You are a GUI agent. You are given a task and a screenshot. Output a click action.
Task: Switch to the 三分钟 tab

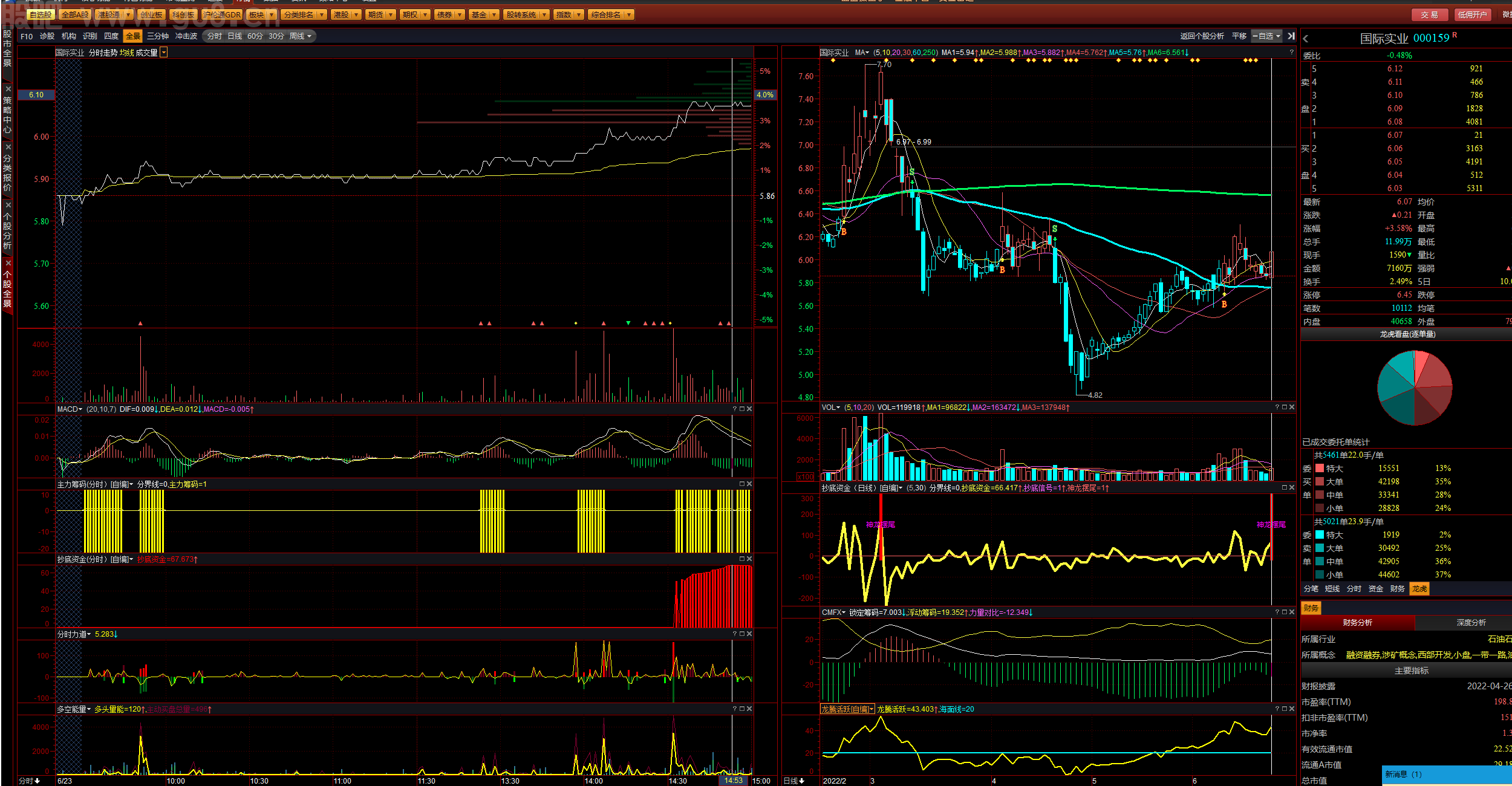pyautogui.click(x=158, y=36)
